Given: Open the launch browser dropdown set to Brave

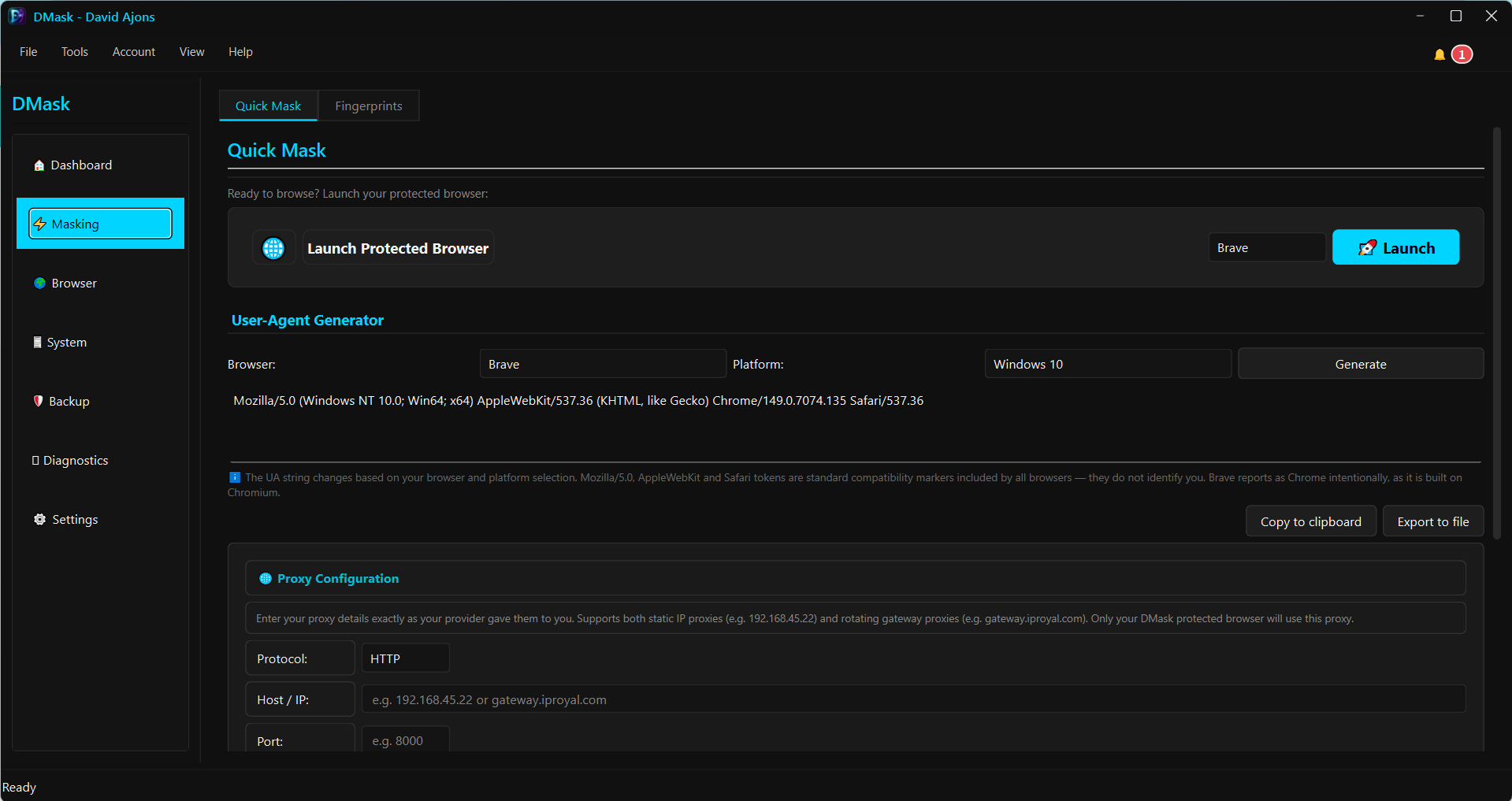Looking at the screenshot, I should pyautogui.click(x=1267, y=247).
